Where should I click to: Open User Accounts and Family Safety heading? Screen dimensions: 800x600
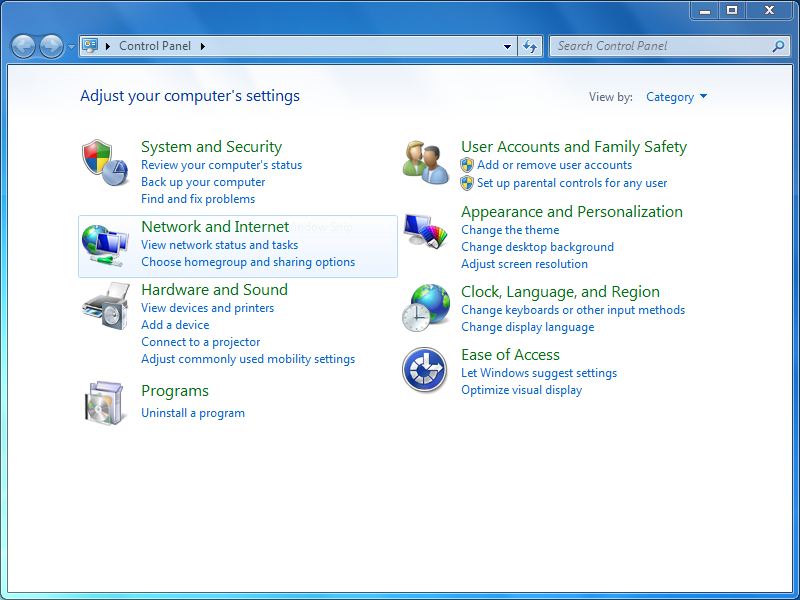(x=574, y=147)
